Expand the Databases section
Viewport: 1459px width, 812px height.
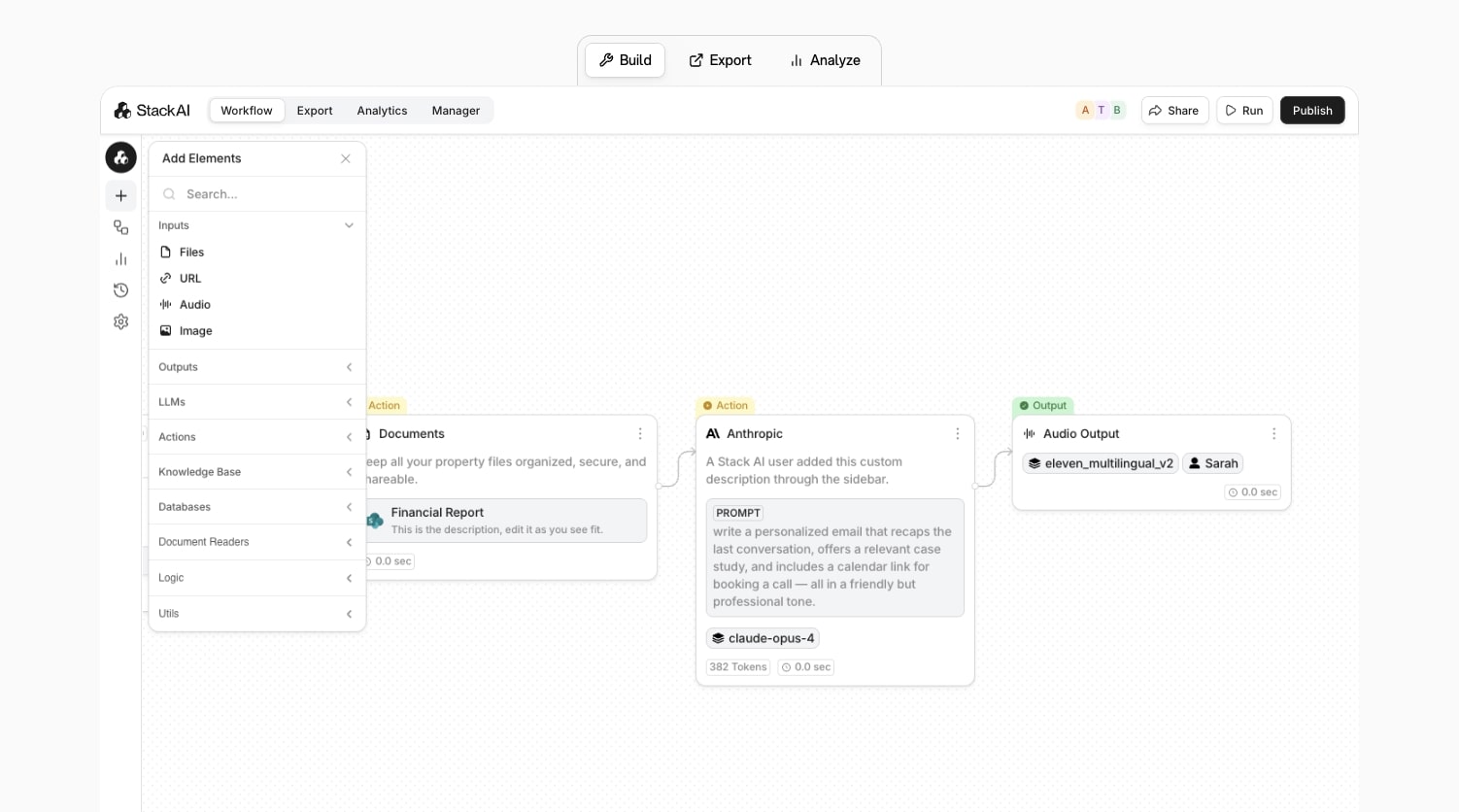[x=257, y=507]
